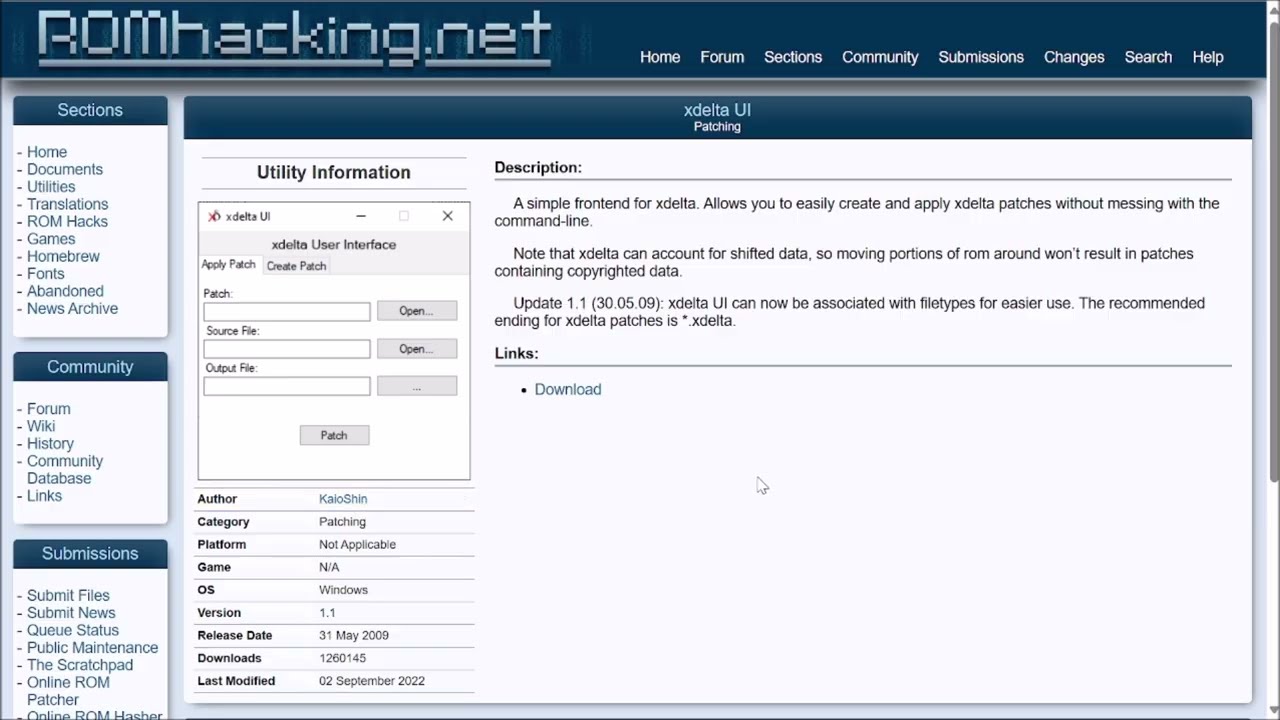
Task: Click the Sections sidebar panel header
Action: click(x=90, y=110)
